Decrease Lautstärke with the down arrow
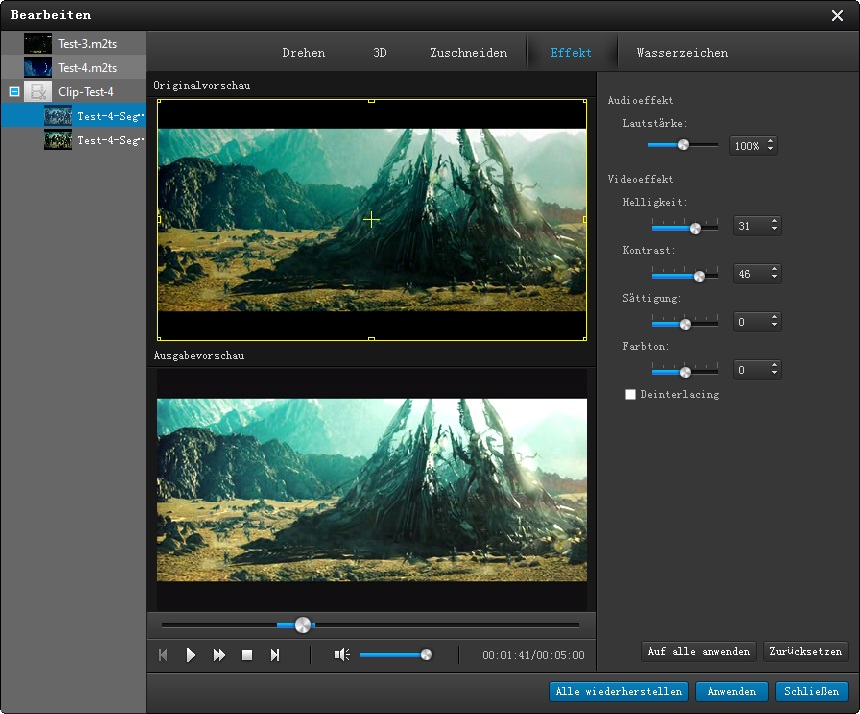 click(771, 149)
